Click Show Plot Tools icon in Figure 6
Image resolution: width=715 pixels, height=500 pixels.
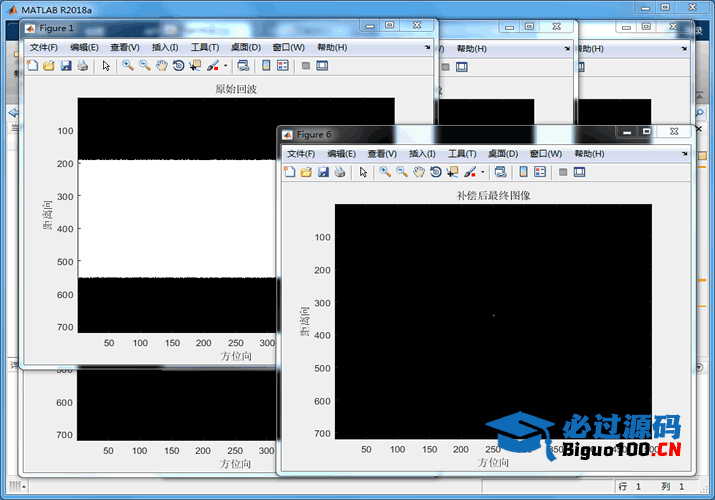click(579, 172)
